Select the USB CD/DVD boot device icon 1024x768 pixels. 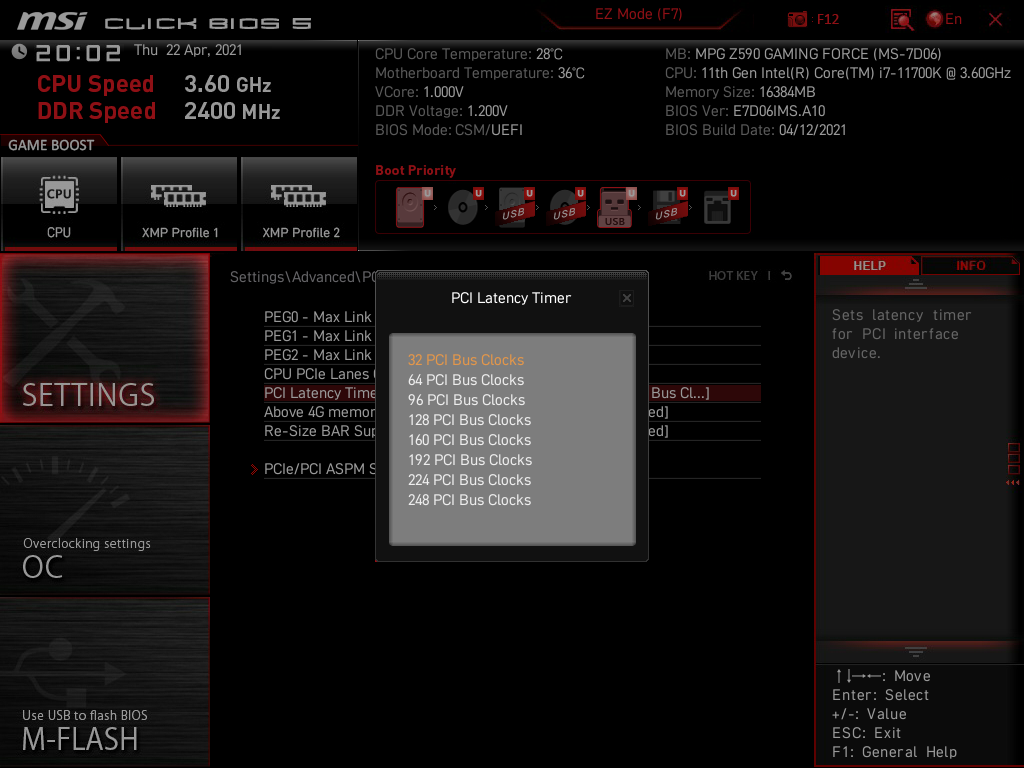(566, 207)
